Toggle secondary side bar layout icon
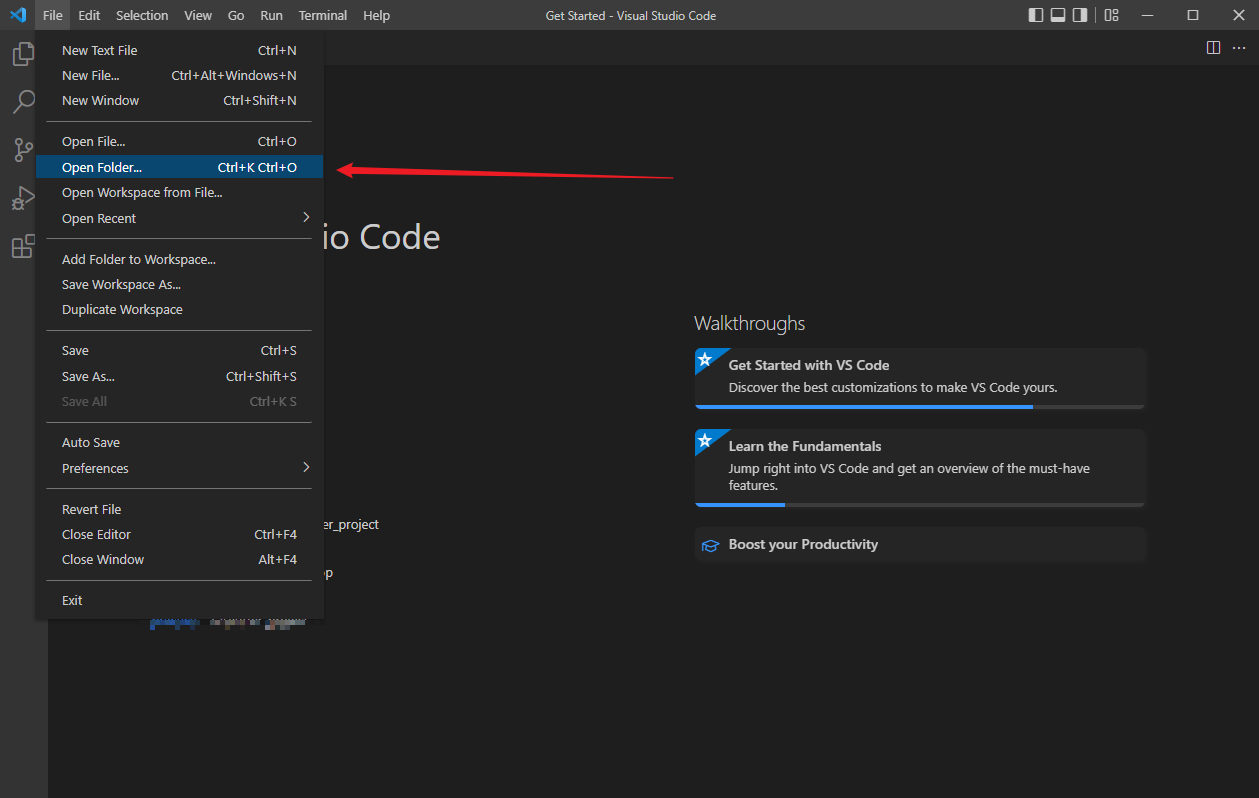 1080,15
